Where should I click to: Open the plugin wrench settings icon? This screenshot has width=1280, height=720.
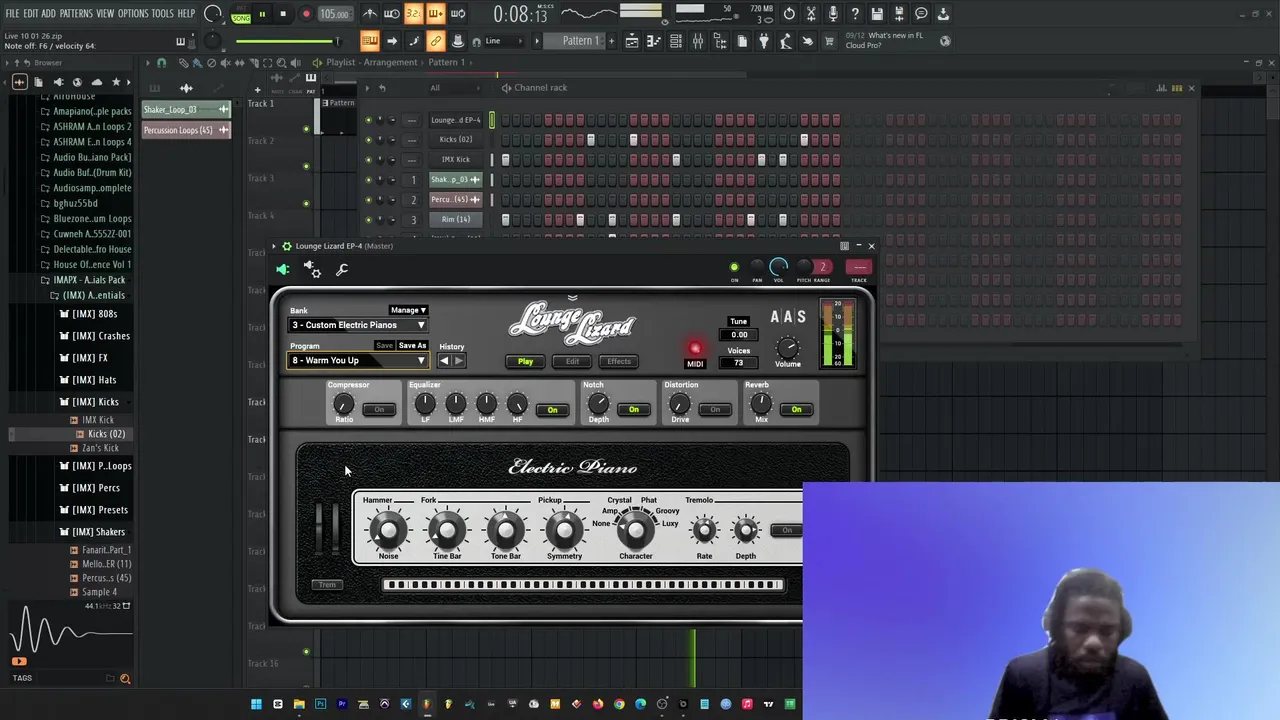(342, 269)
